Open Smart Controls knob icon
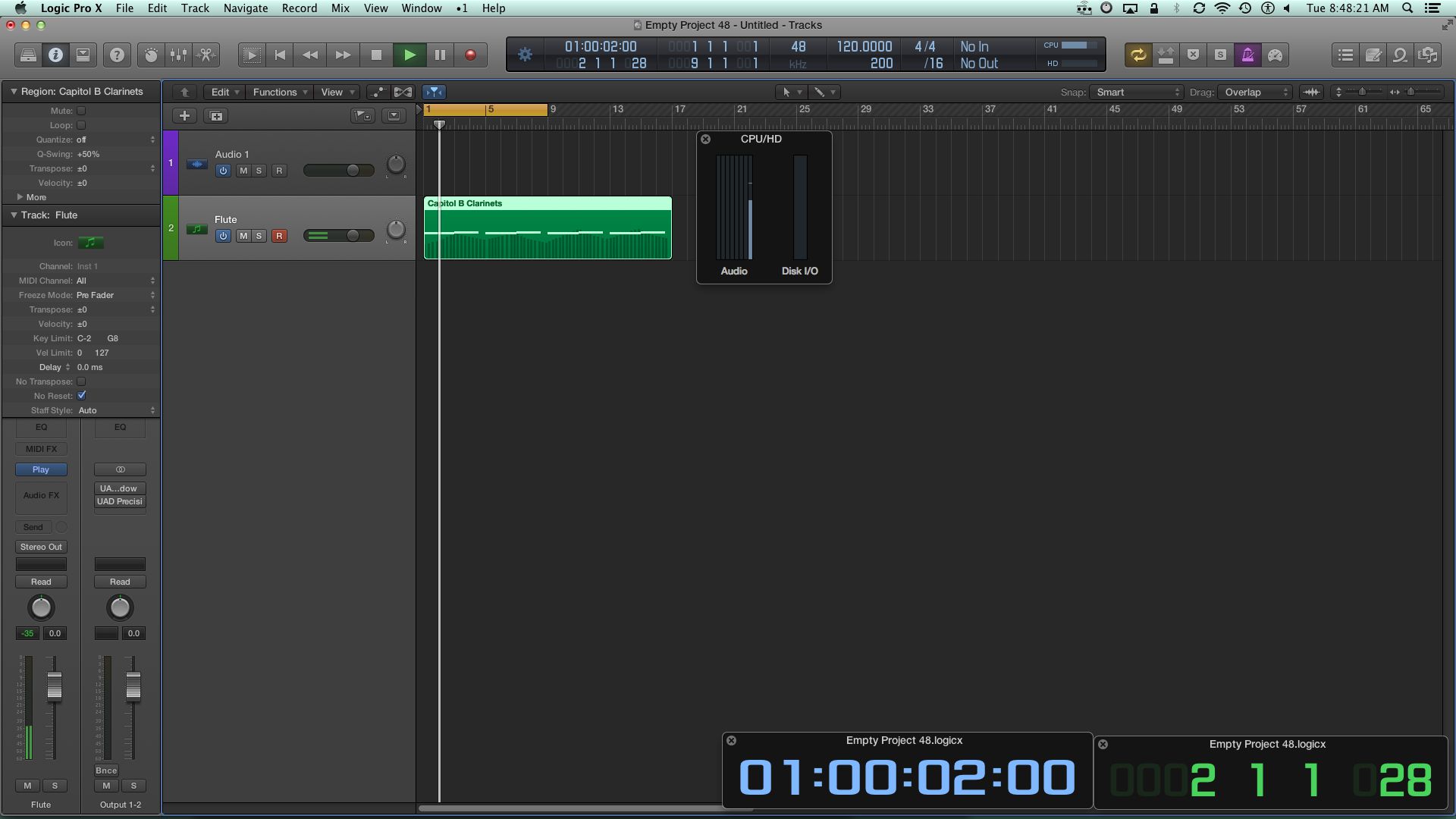 tap(151, 55)
